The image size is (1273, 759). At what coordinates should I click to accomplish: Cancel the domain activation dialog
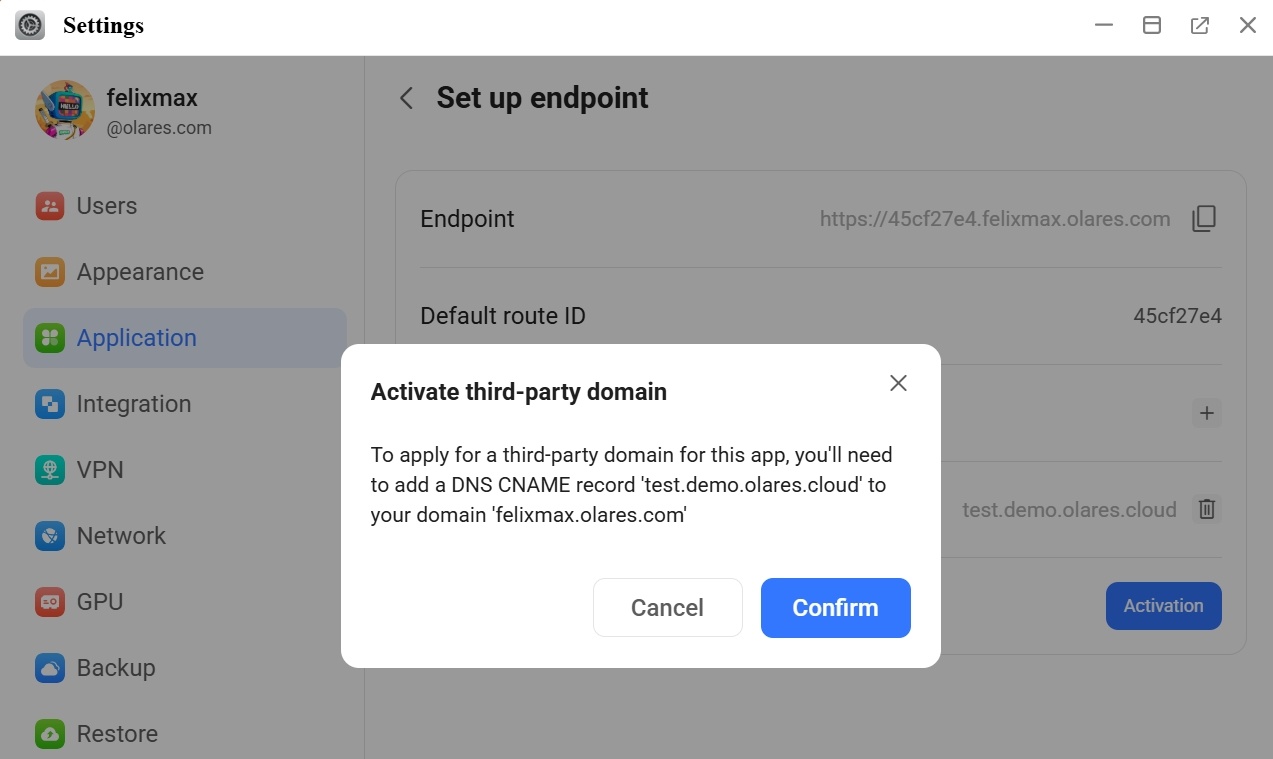click(667, 607)
